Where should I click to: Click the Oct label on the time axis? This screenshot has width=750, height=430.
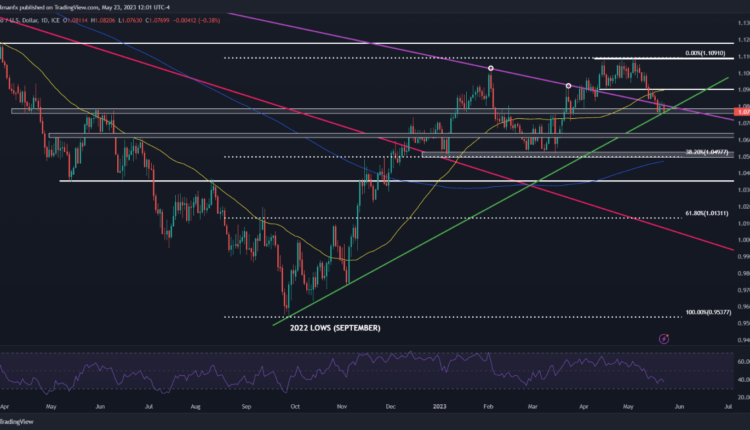(294, 406)
